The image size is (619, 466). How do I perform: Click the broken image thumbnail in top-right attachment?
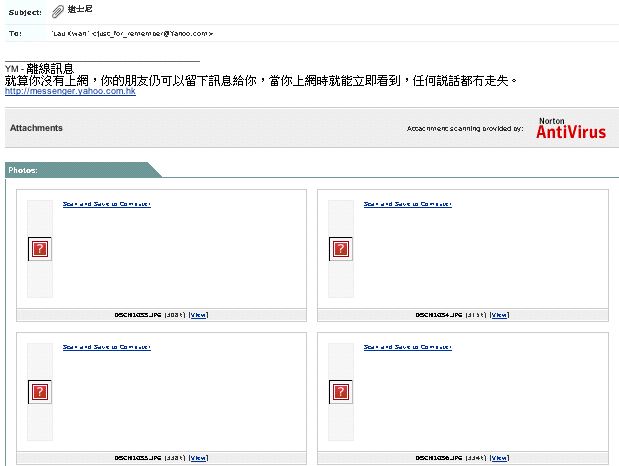click(341, 249)
